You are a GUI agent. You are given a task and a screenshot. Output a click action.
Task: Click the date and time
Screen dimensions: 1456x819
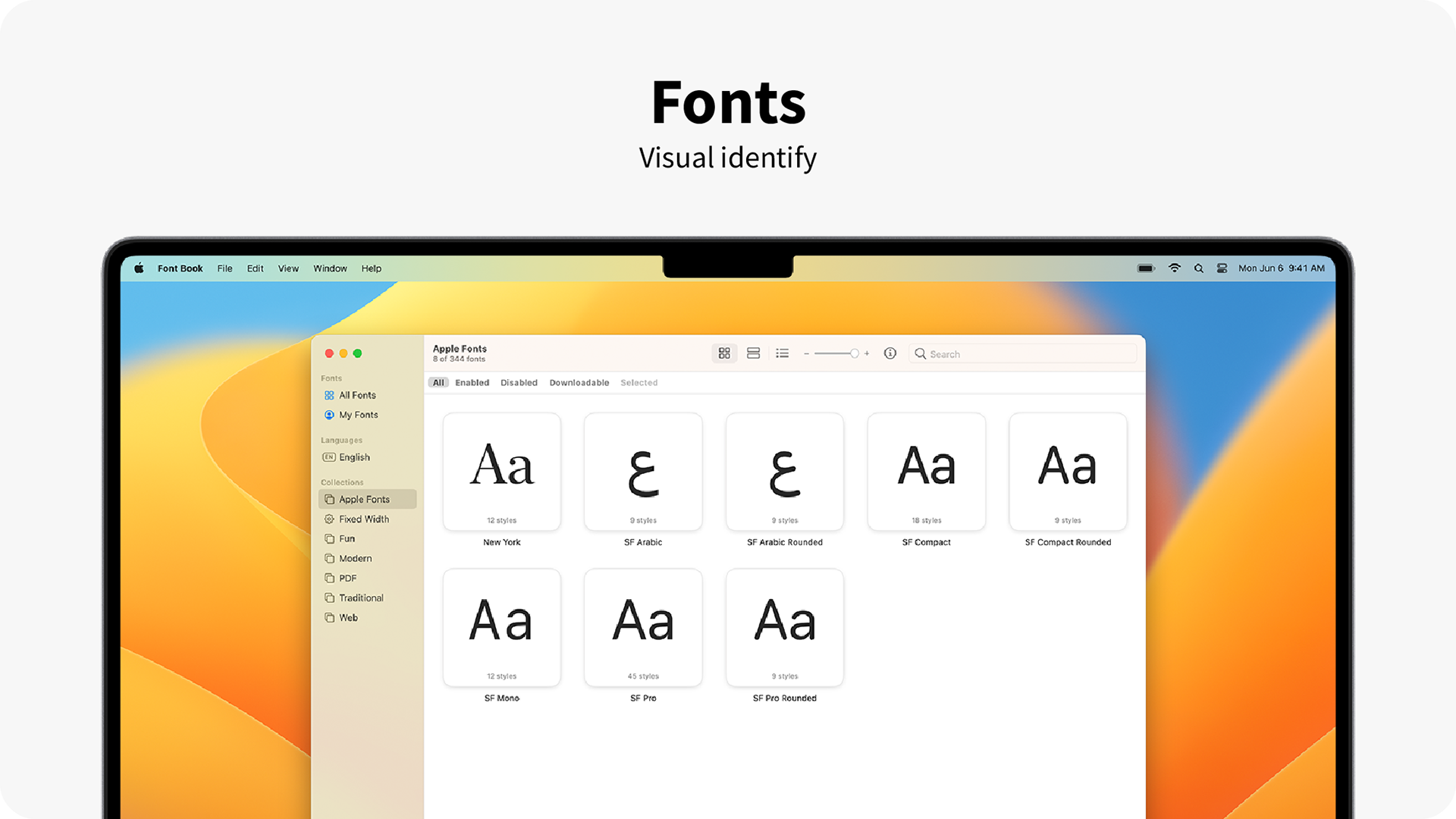click(x=1282, y=268)
